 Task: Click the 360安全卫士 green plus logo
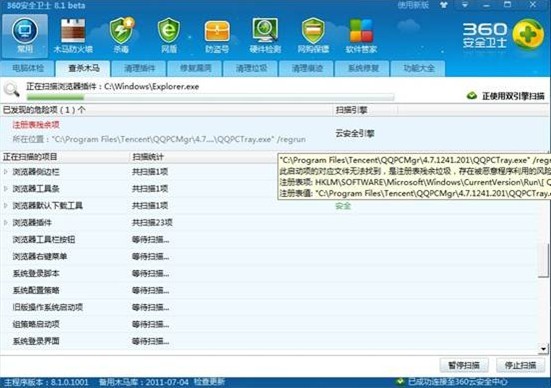[528, 34]
